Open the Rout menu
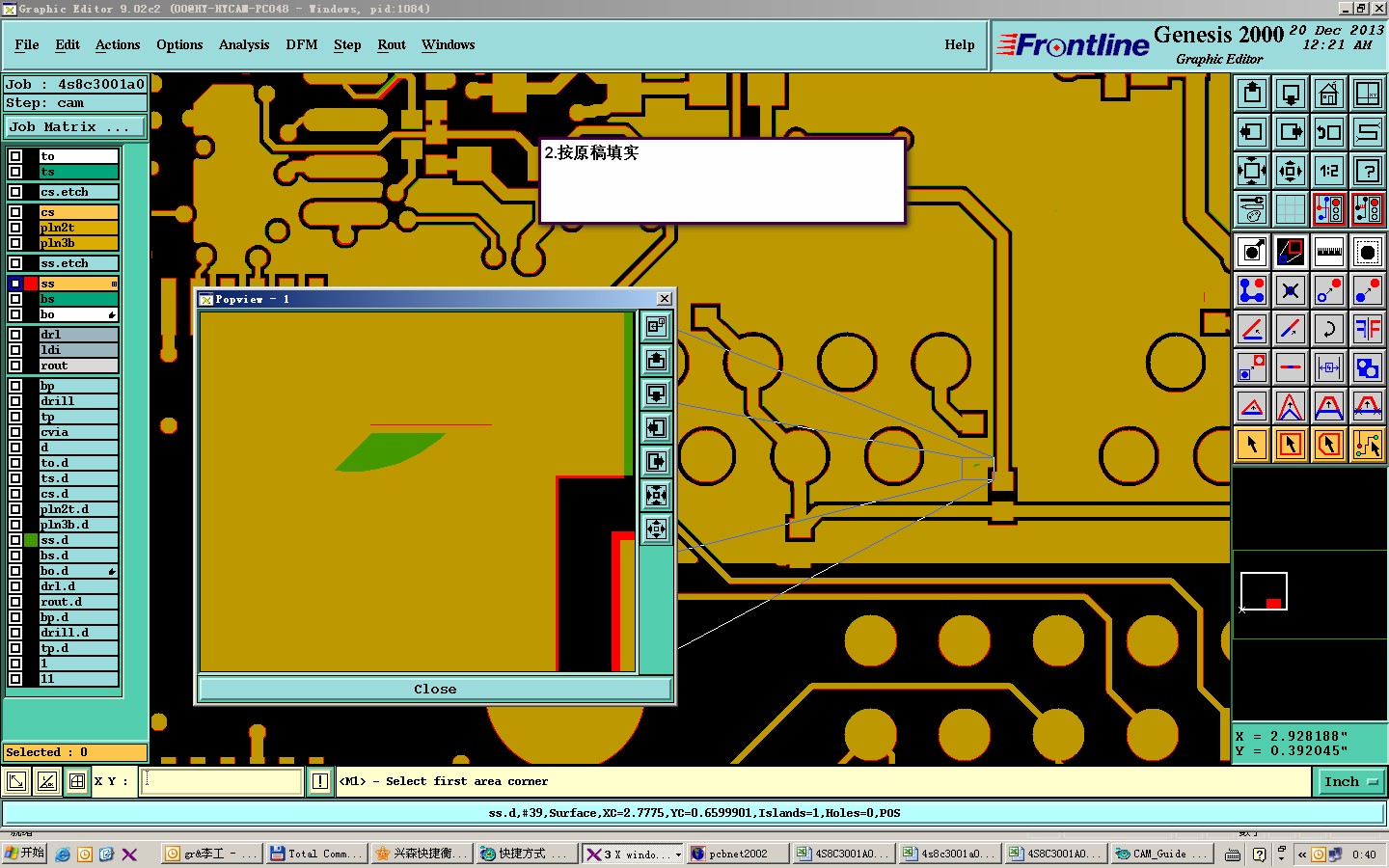Viewport: 1389px width, 868px height. tap(392, 45)
